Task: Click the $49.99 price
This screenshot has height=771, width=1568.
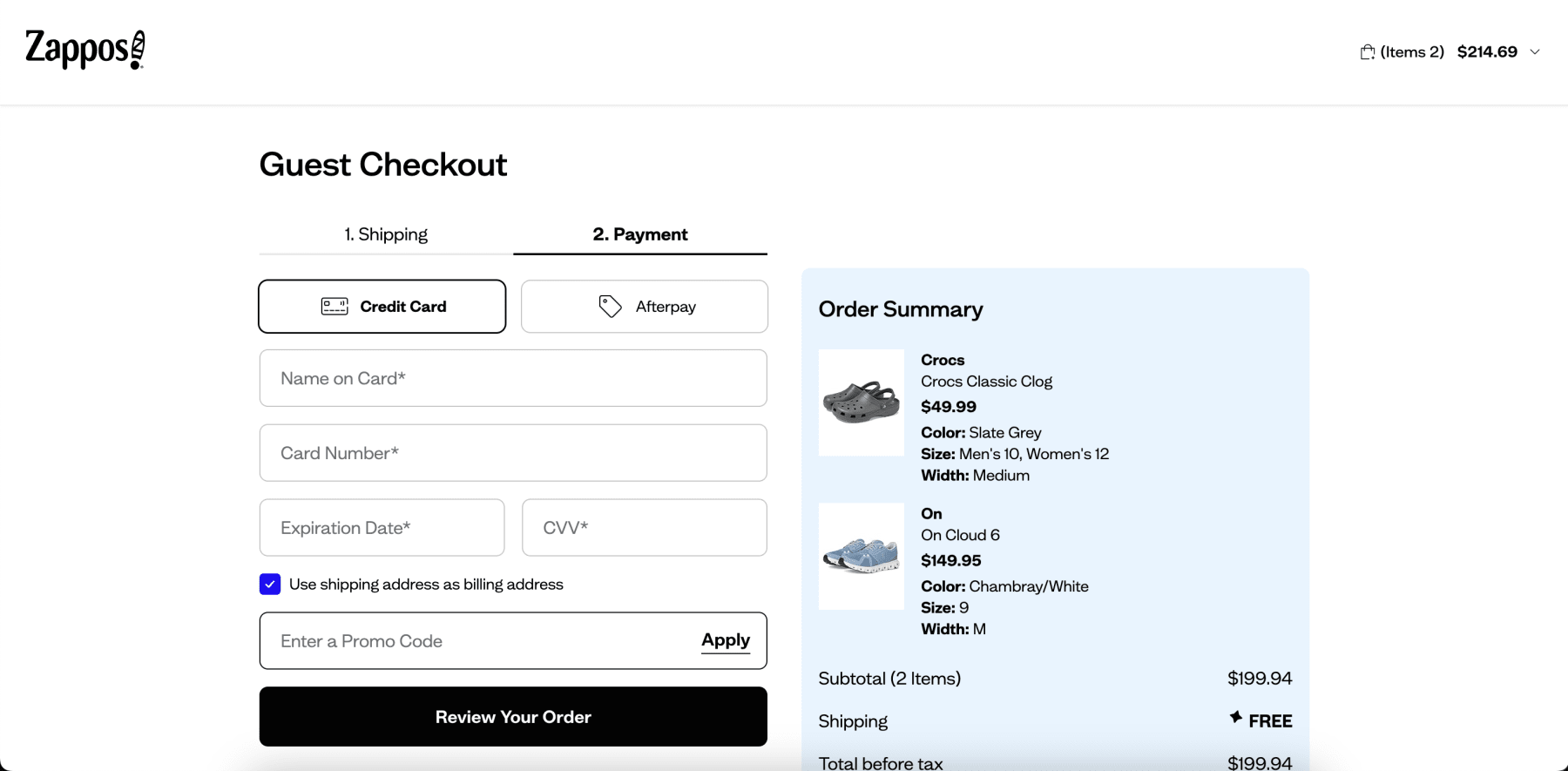Action: (949, 407)
